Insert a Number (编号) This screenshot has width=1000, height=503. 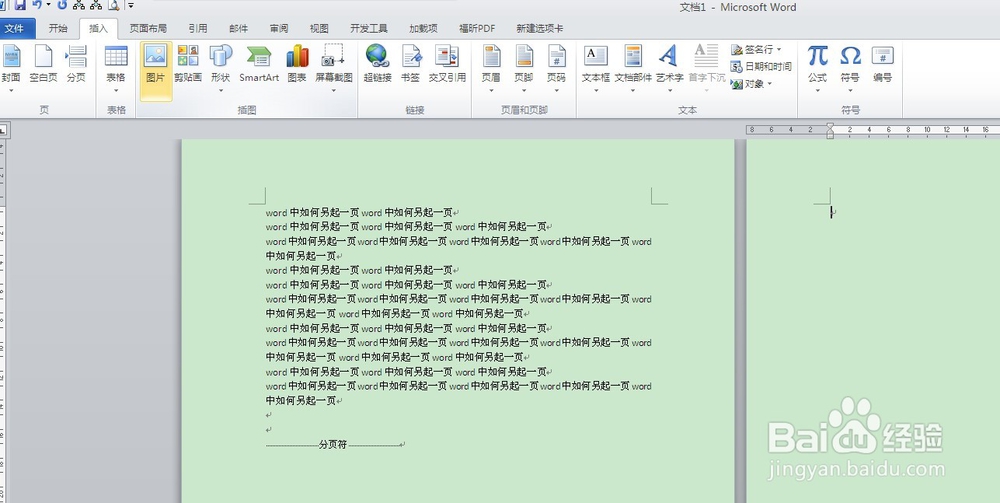883,64
